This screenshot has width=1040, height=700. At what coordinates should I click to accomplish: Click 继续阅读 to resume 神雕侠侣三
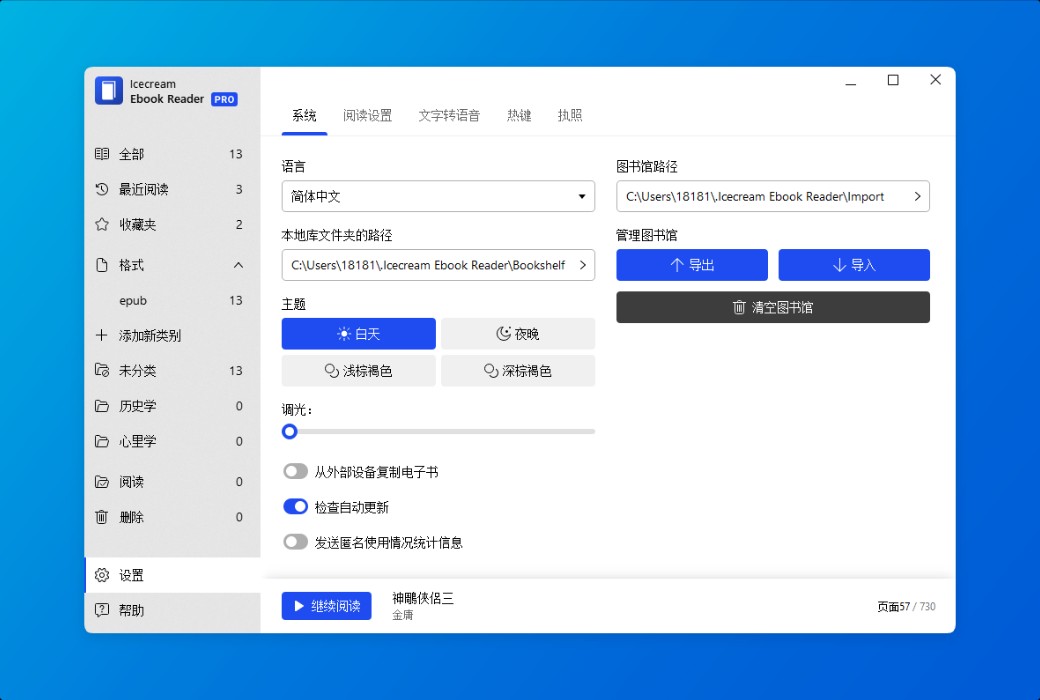(x=326, y=605)
